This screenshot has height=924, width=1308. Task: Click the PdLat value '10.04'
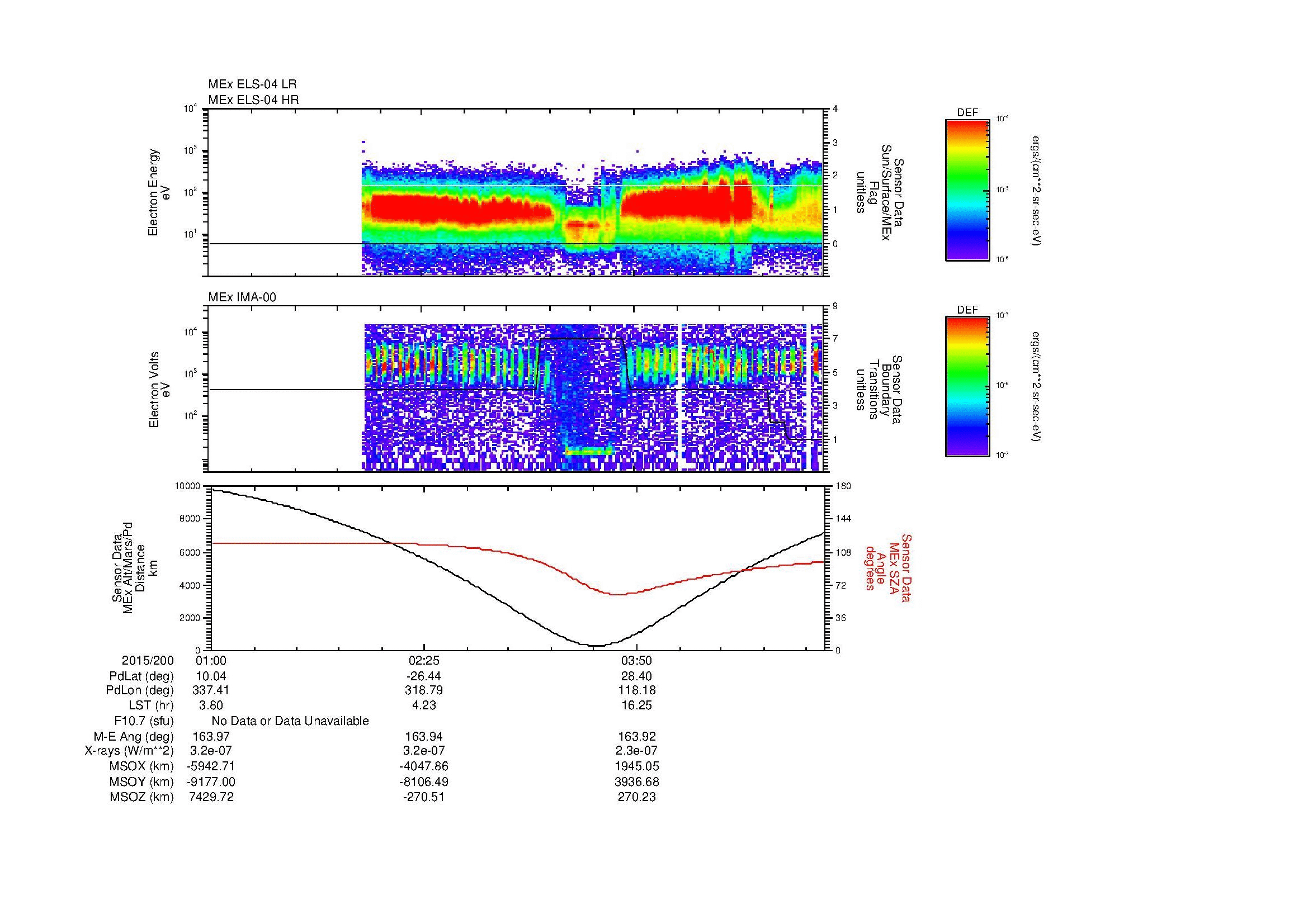click(211, 676)
